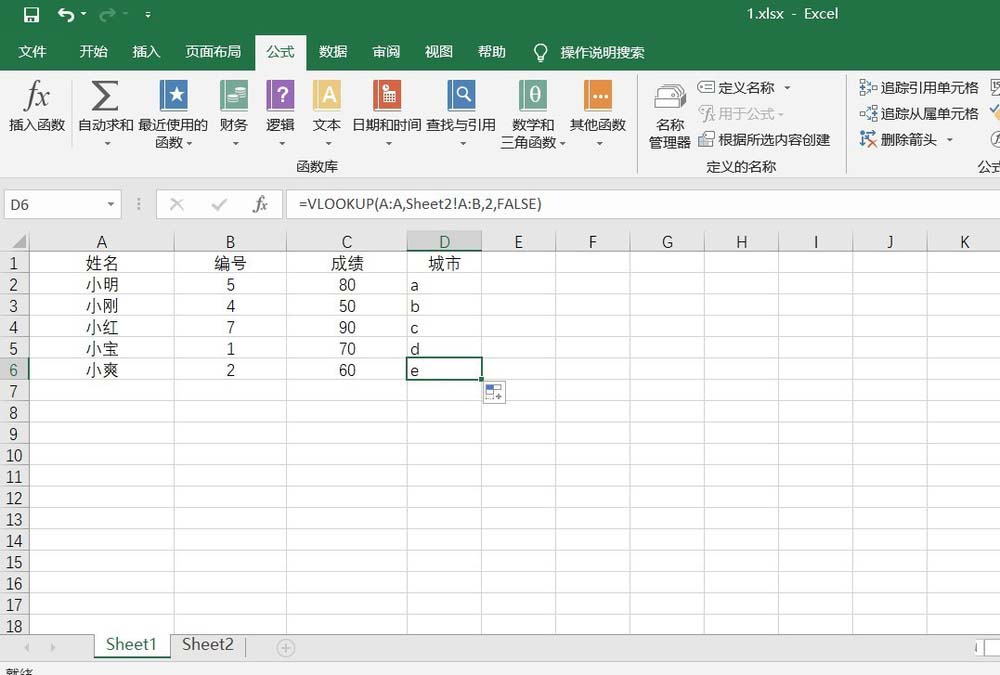Viewport: 1000px width, 675px height.
Task: Open Customize Quick Access Toolbar dropdown
Action: (x=148, y=14)
